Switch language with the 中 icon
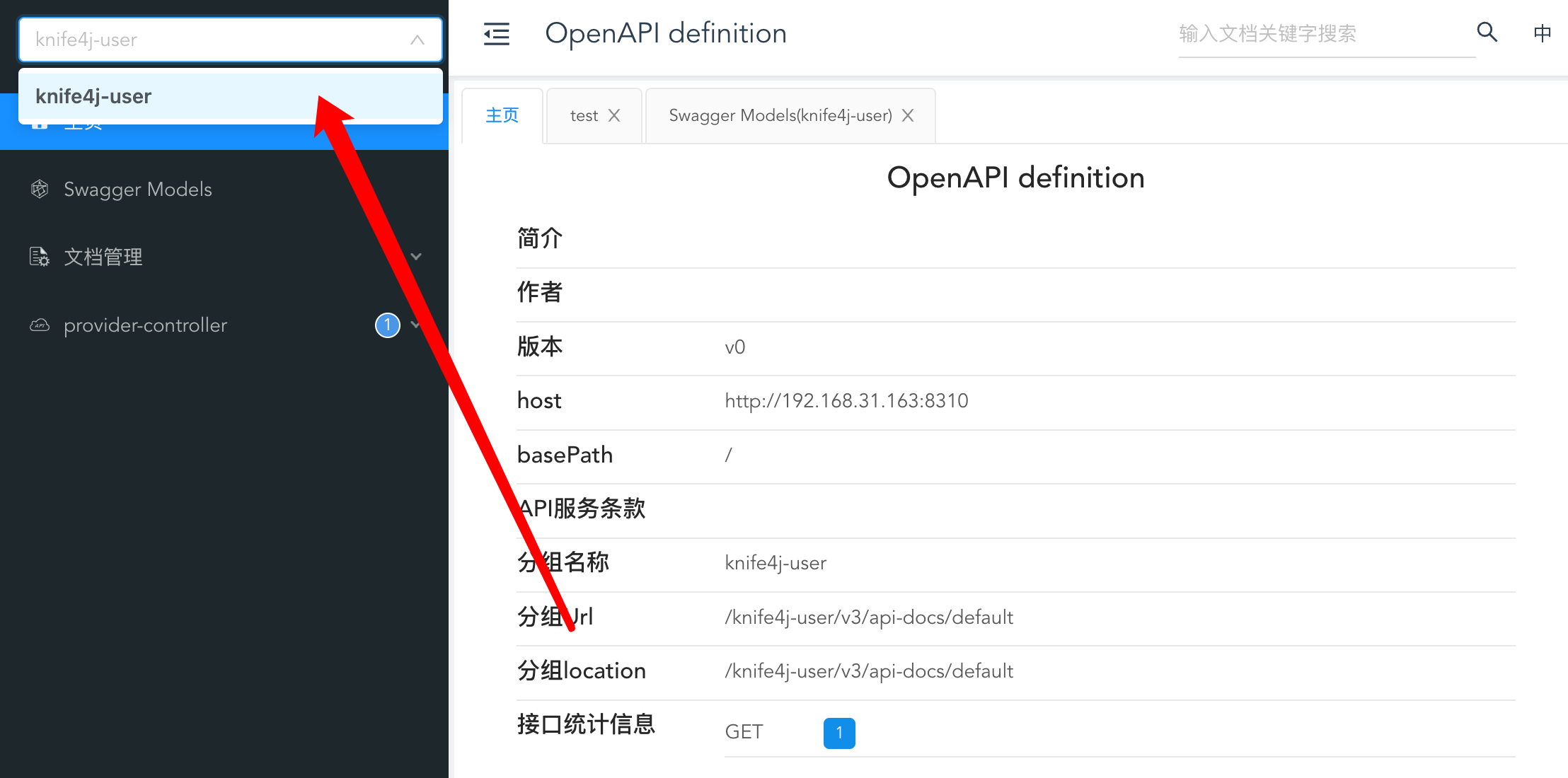Image resolution: width=1568 pixels, height=778 pixels. pyautogui.click(x=1542, y=33)
